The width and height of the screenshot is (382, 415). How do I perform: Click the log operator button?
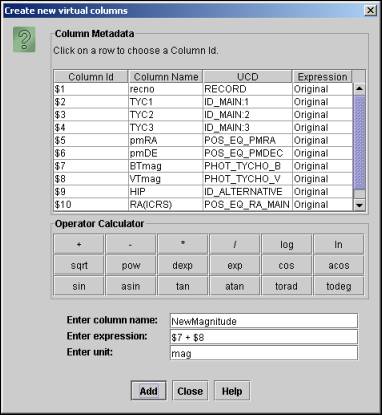pos(287,244)
